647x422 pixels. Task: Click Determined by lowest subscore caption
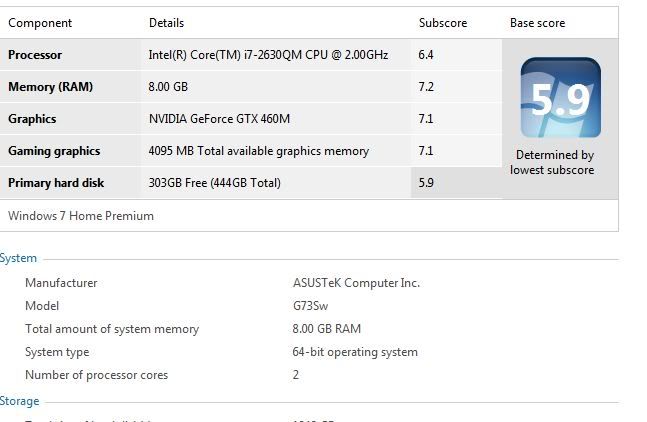[553, 162]
